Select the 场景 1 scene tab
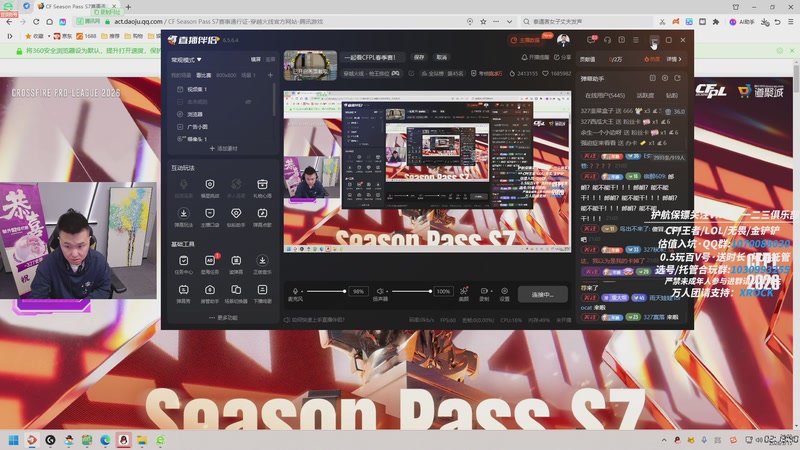This screenshot has height=450, width=800. click(x=248, y=75)
